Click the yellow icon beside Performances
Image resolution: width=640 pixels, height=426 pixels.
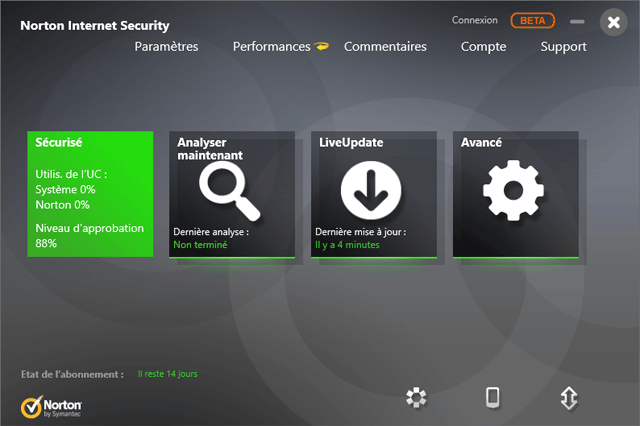tap(322, 47)
